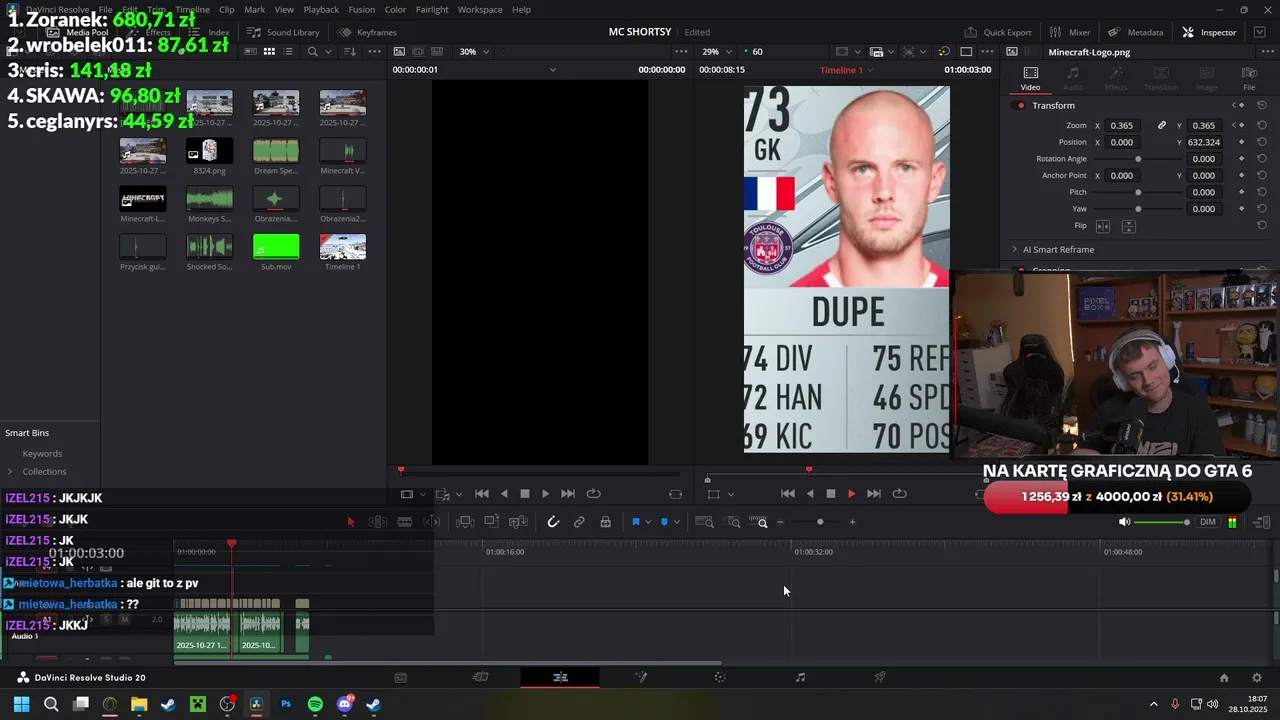This screenshot has height=720, width=1280.
Task: Go to the Deliver page
Action: (880, 677)
